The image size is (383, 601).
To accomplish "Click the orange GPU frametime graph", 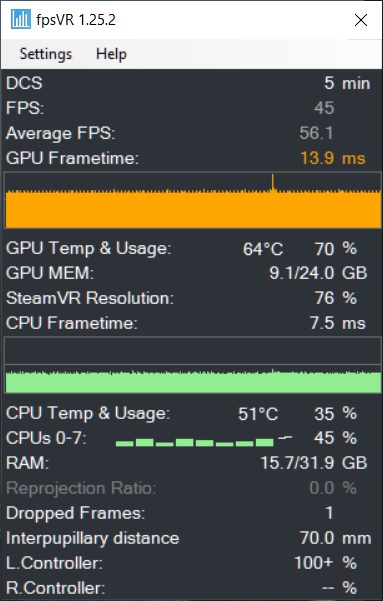I will [x=192, y=200].
